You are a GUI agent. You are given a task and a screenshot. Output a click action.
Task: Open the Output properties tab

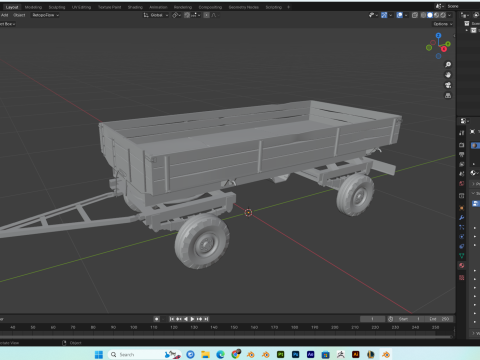coord(462,154)
